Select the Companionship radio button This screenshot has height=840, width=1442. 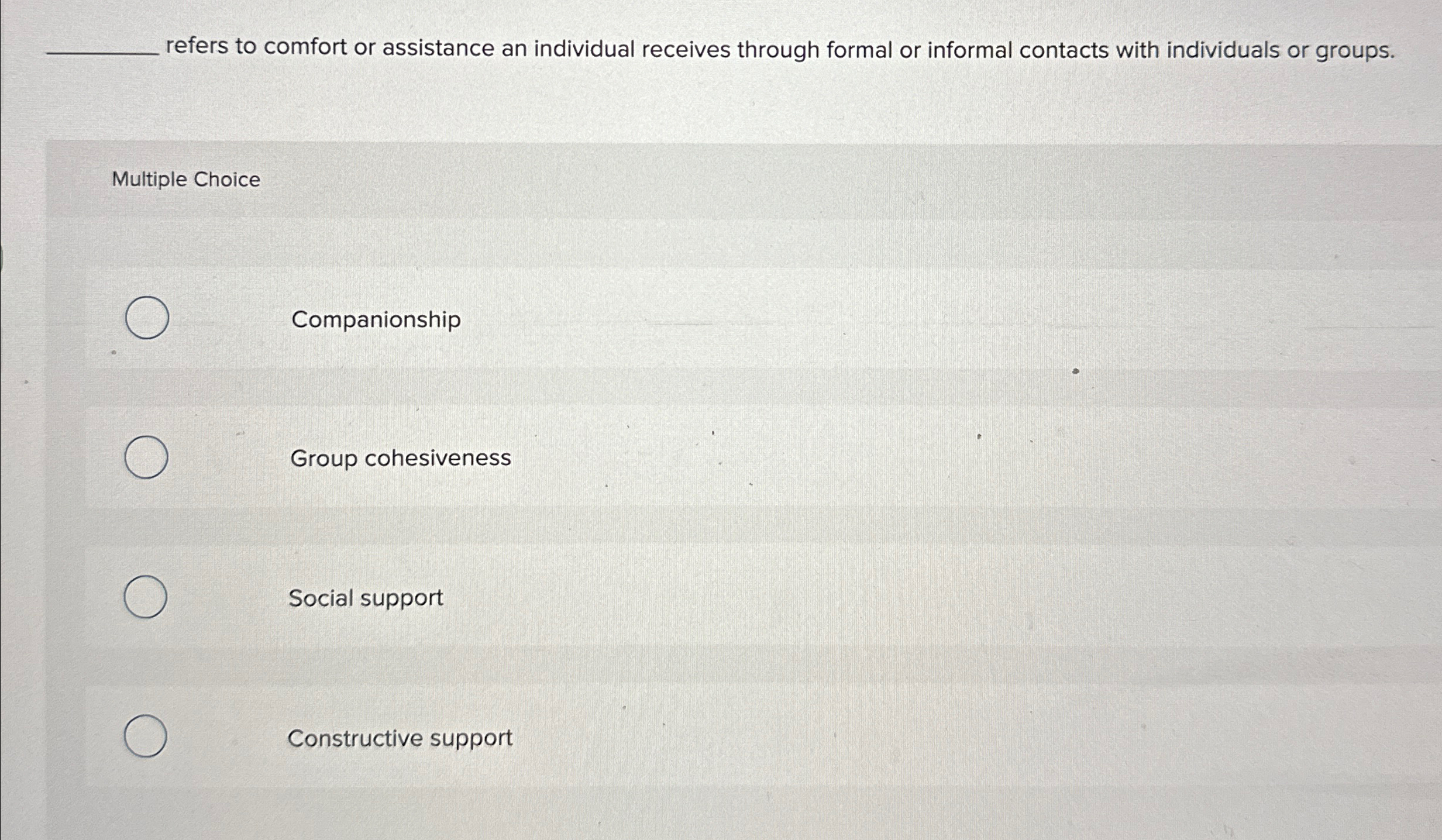click(147, 318)
